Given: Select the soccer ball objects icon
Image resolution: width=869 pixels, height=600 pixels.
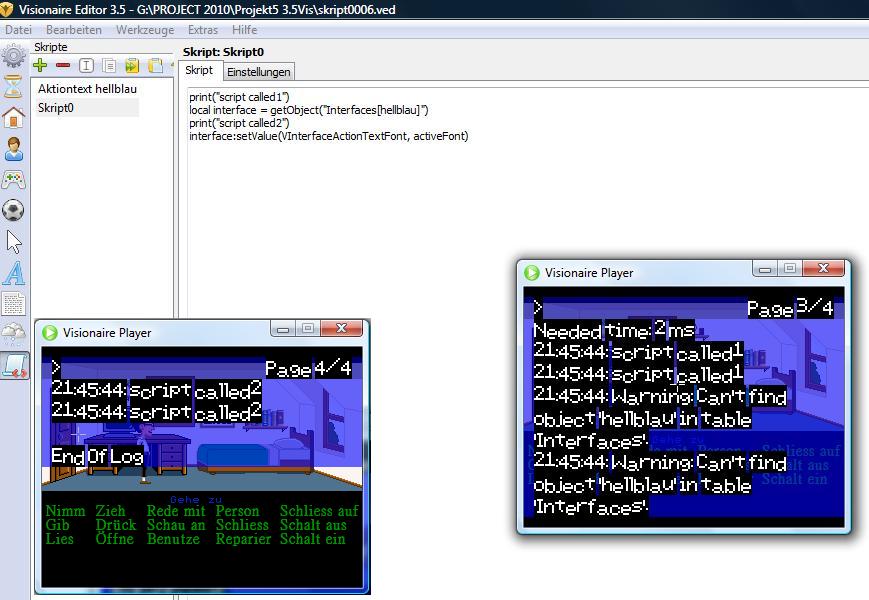Looking at the screenshot, I should coord(13,211).
